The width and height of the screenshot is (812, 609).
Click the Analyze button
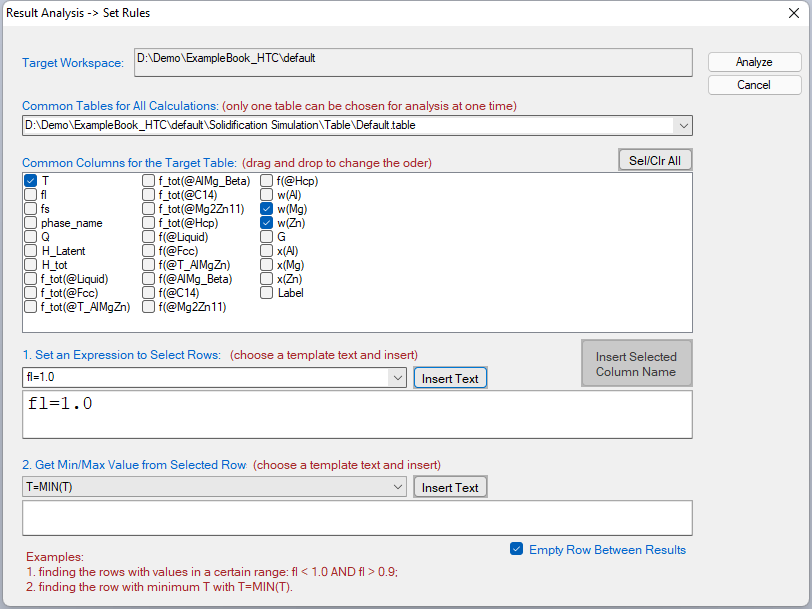tap(754, 61)
